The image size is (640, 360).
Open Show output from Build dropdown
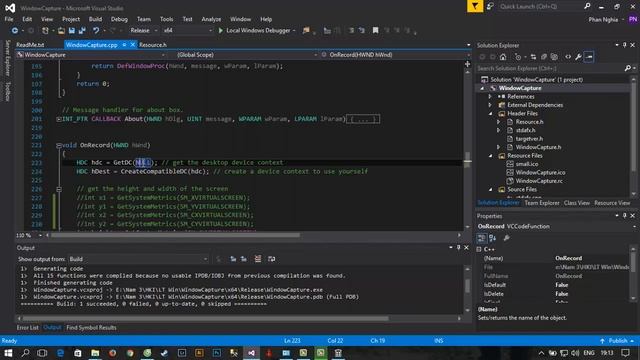(138, 259)
